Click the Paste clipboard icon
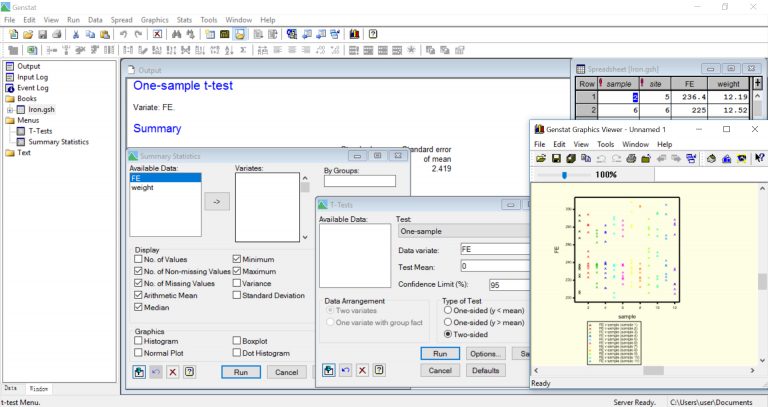This screenshot has height=407, width=768. tap(104, 34)
